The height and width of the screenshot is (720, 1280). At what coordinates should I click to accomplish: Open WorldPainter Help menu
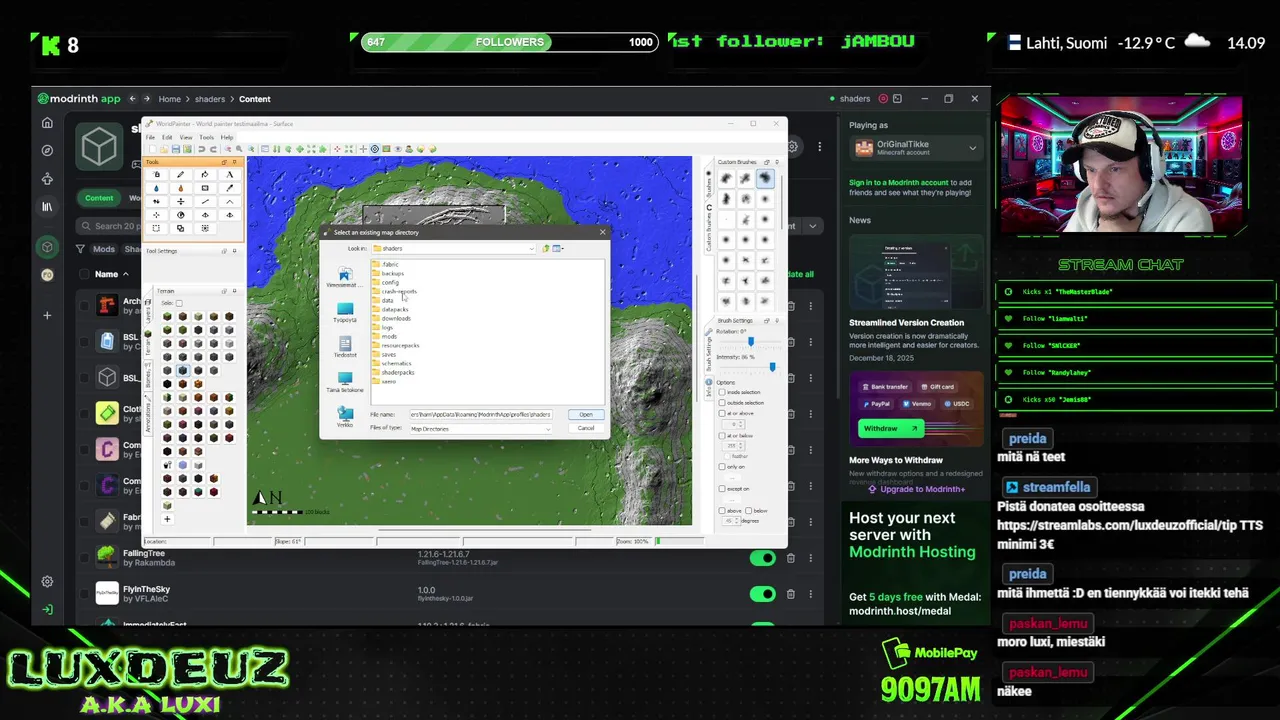point(227,137)
